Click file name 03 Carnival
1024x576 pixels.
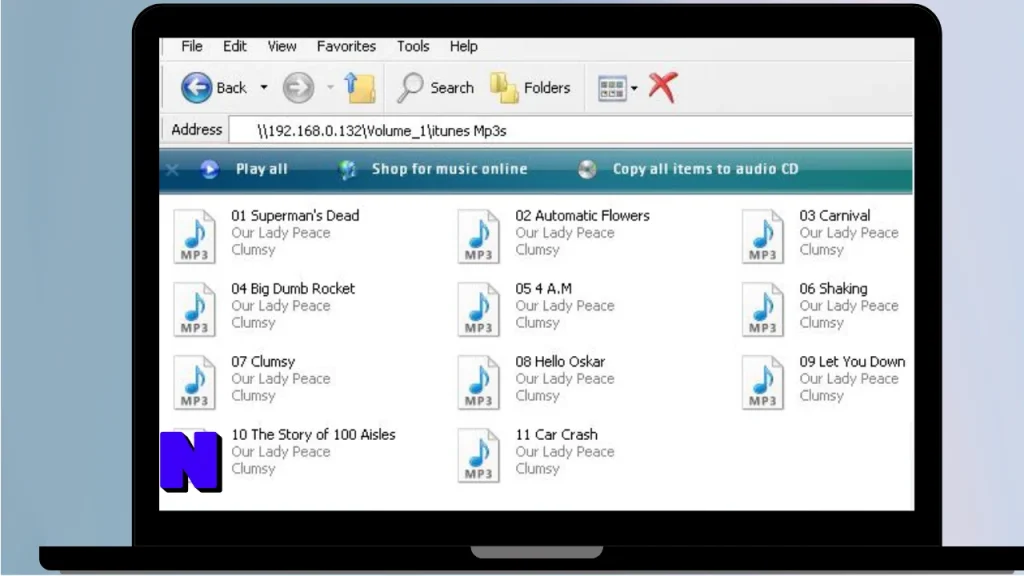(835, 216)
